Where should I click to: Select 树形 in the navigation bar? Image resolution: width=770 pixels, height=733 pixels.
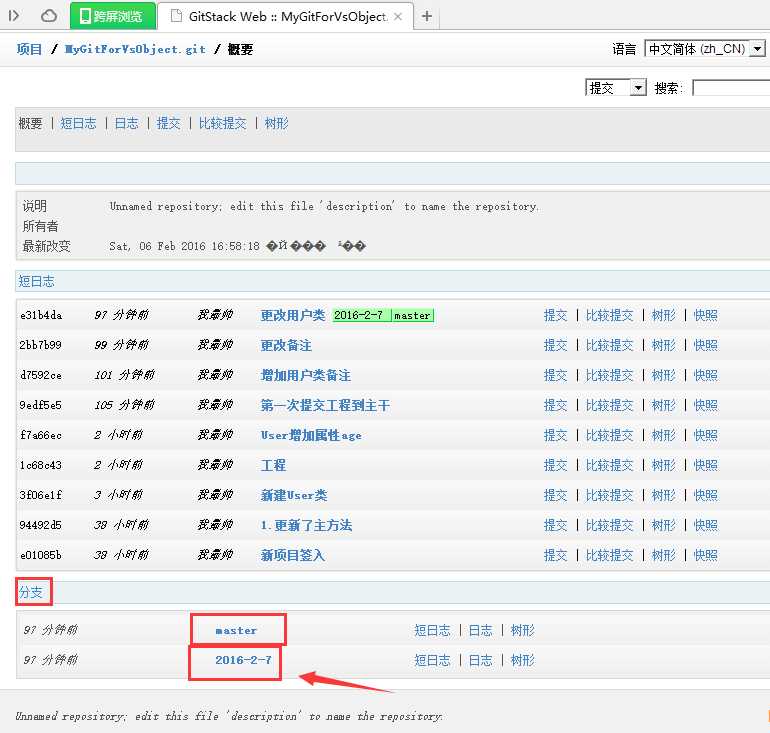tap(276, 123)
